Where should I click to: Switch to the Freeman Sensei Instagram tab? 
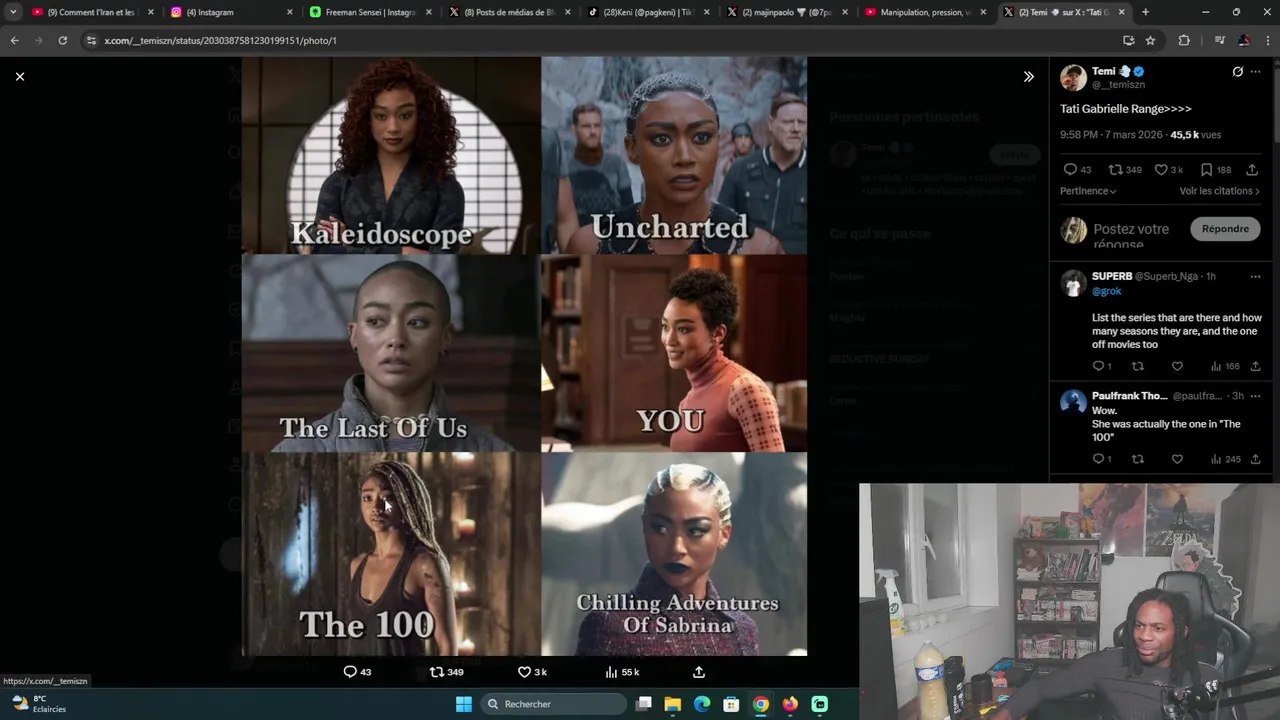(x=370, y=12)
